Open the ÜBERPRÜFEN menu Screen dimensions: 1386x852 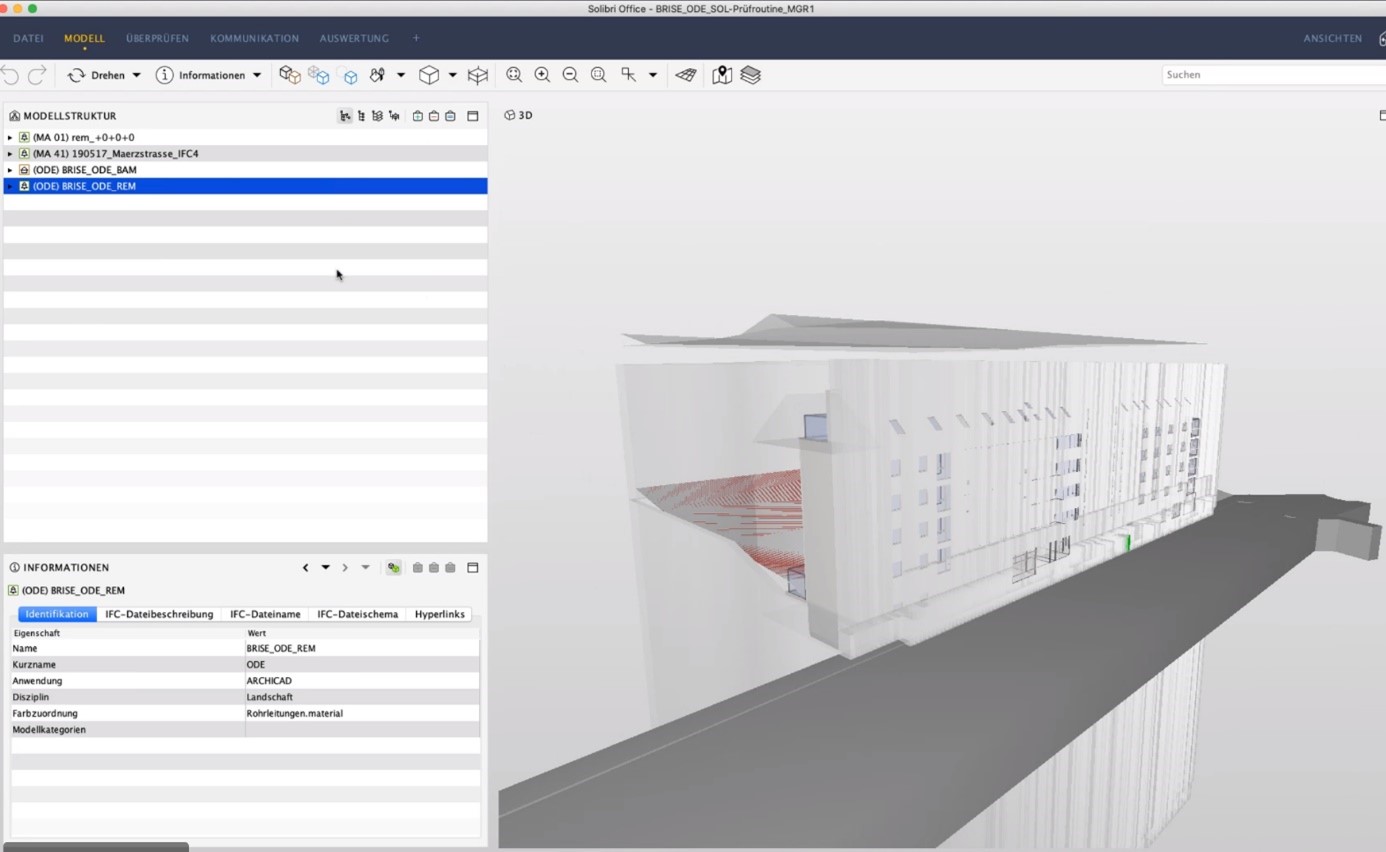157,38
